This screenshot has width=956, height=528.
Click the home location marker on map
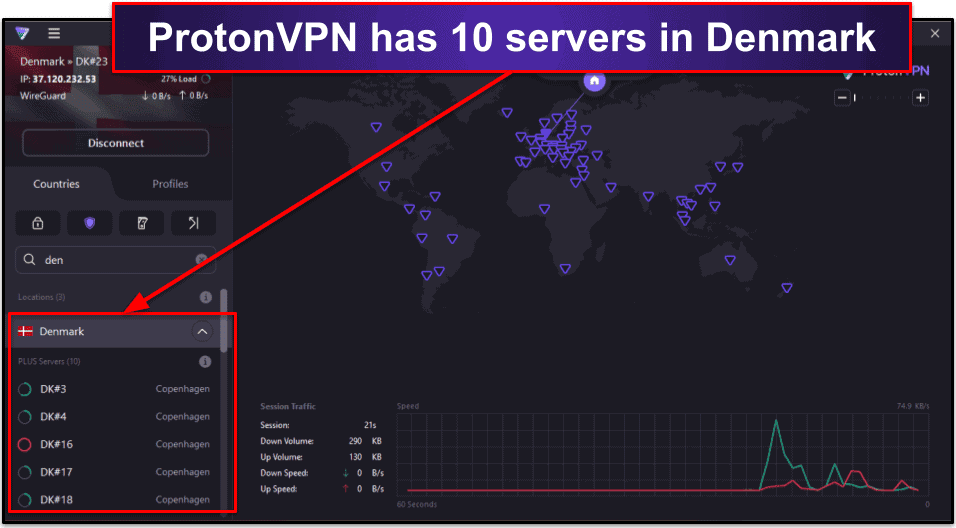[x=594, y=81]
